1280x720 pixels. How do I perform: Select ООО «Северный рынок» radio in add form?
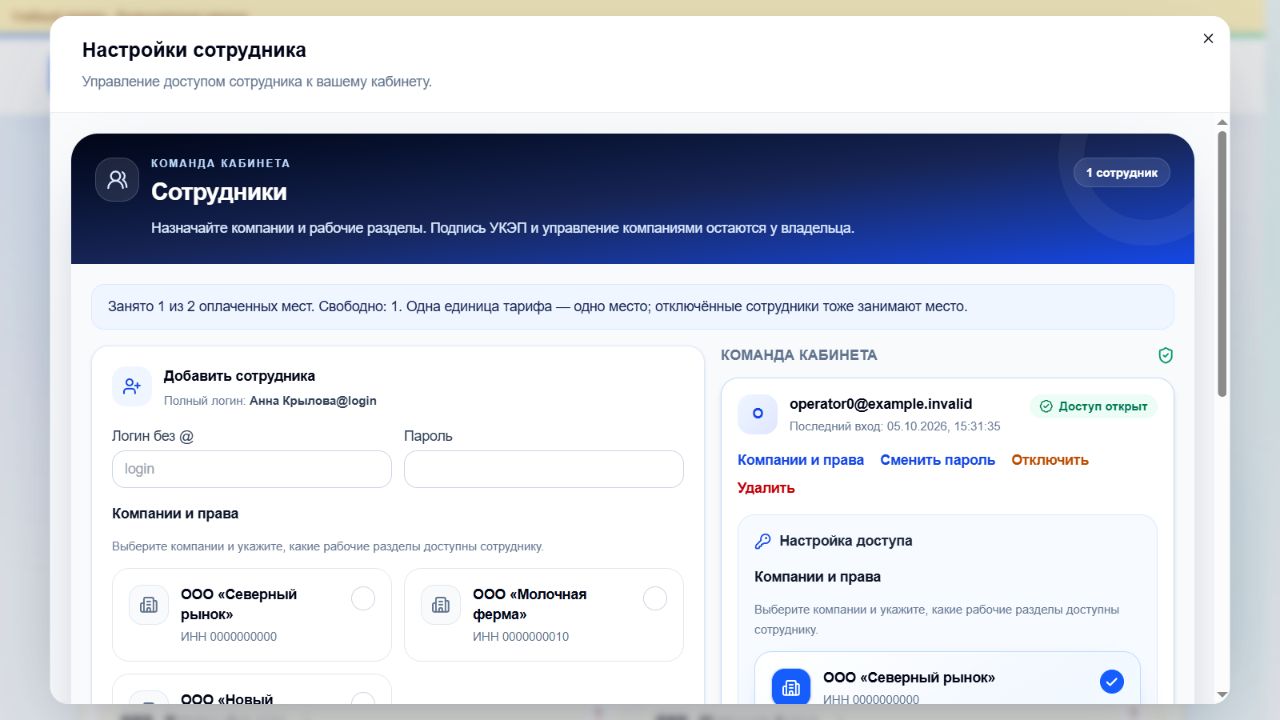coord(363,598)
